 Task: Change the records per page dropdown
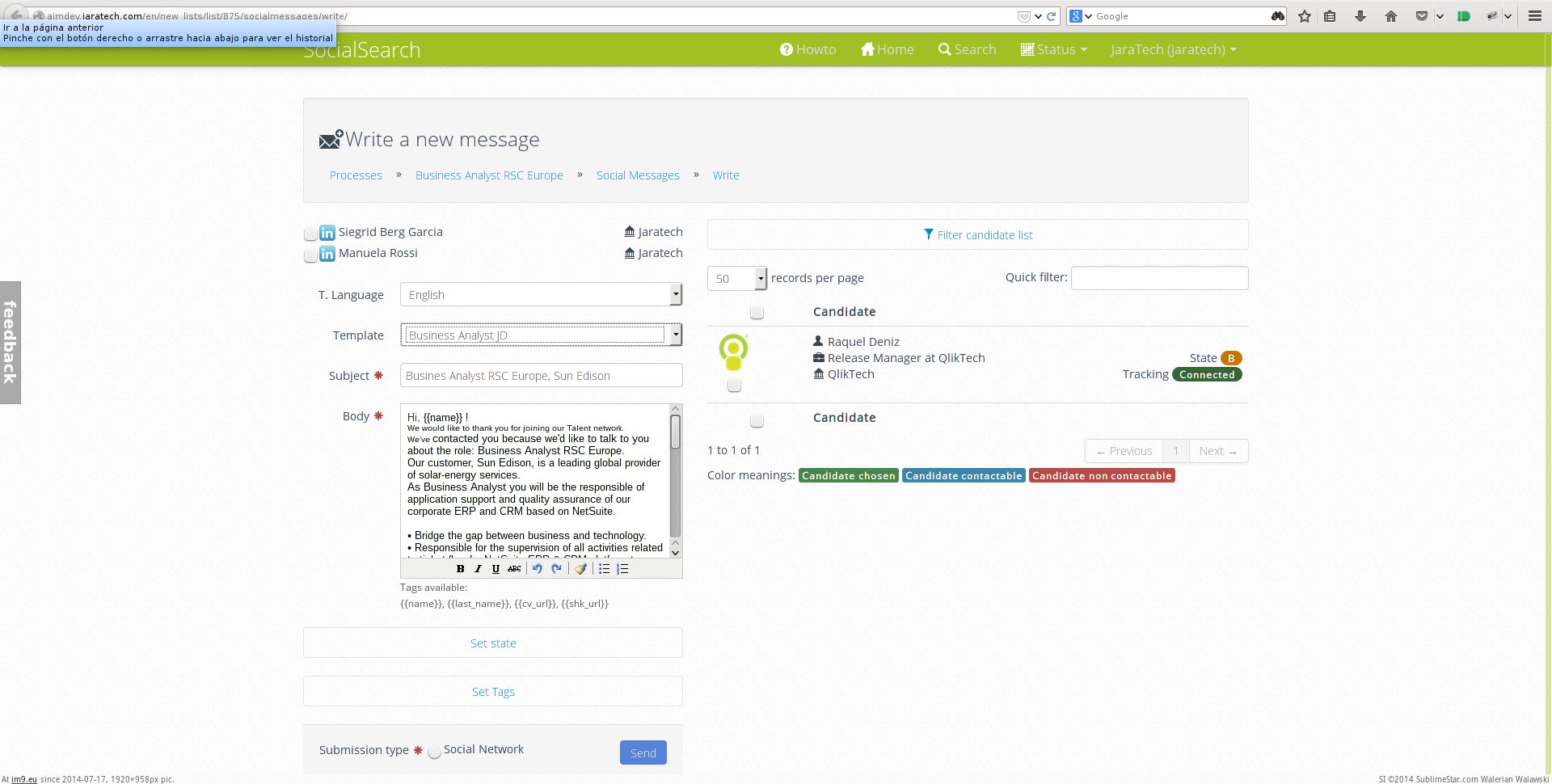click(x=736, y=279)
